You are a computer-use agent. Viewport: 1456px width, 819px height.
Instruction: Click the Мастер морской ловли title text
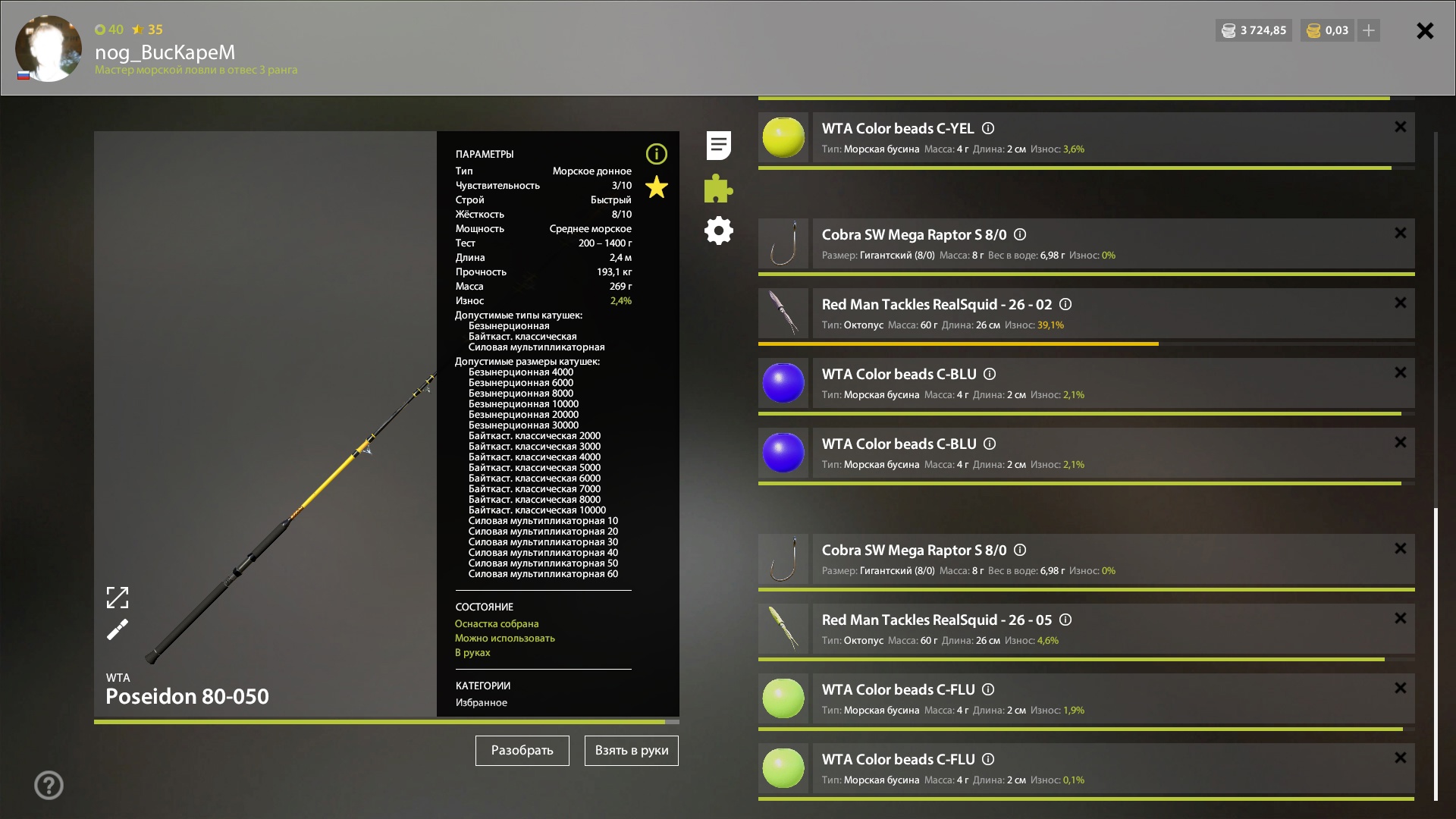click(196, 70)
